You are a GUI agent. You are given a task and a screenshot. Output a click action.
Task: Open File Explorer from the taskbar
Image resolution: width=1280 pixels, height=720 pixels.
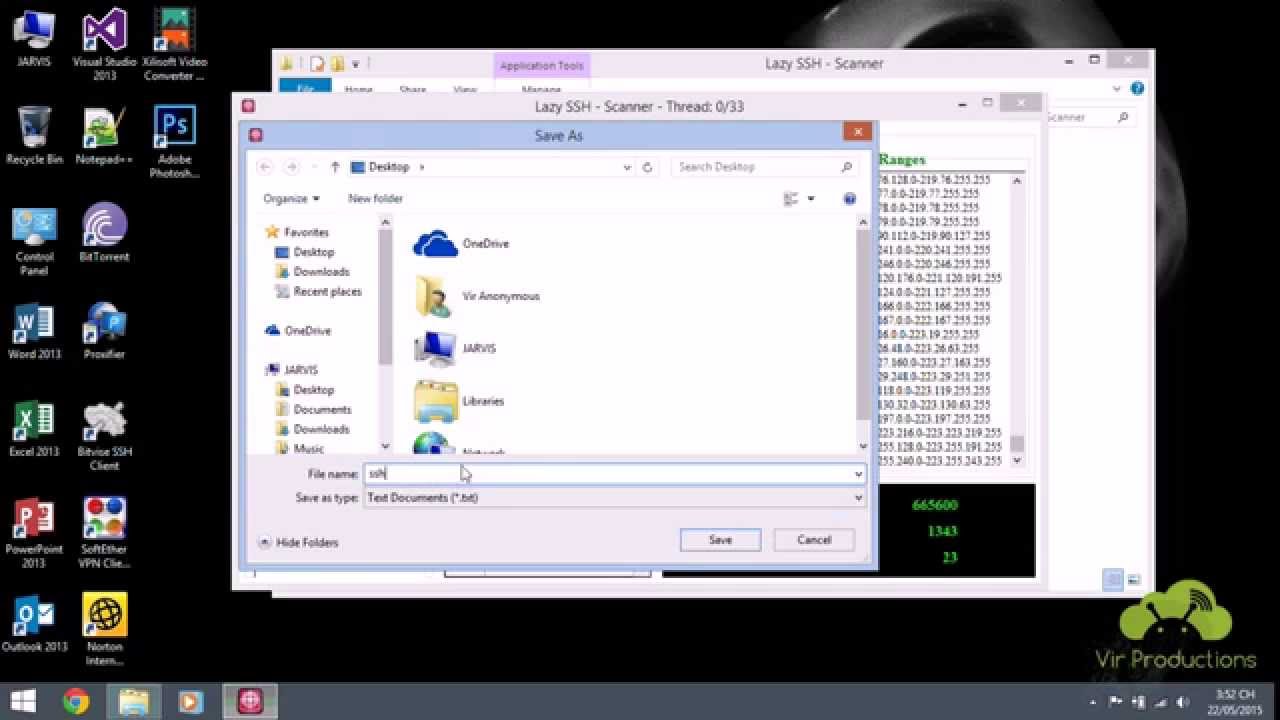134,701
